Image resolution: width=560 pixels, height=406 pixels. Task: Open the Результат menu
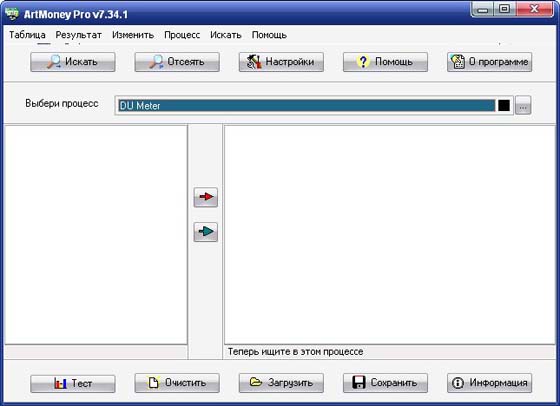coord(79,35)
